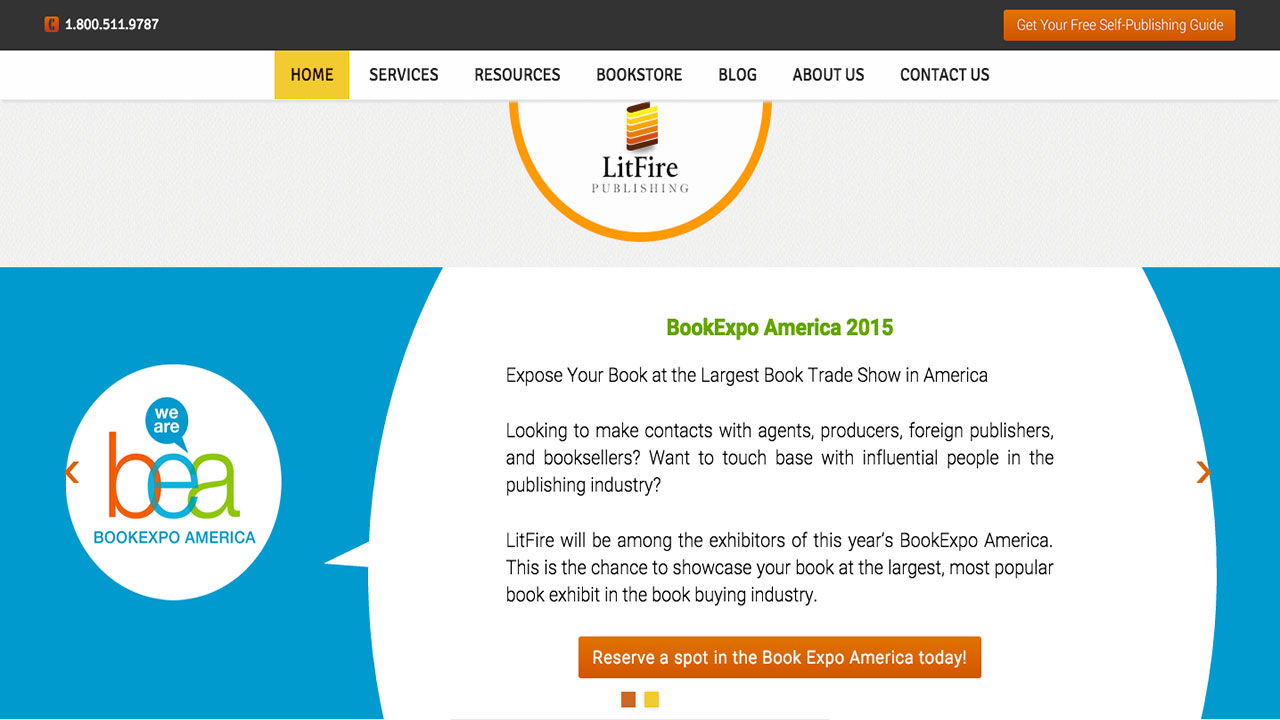Click the BookExpo America 2015 heading
Viewport: 1280px width, 720px height.
click(x=780, y=327)
